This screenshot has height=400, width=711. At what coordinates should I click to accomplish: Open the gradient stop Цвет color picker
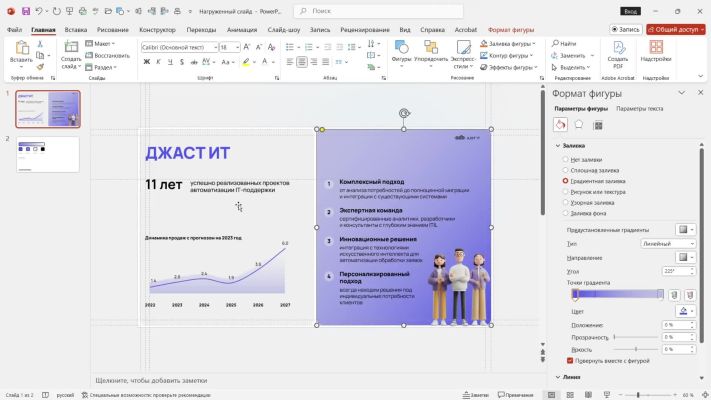[x=685, y=311]
